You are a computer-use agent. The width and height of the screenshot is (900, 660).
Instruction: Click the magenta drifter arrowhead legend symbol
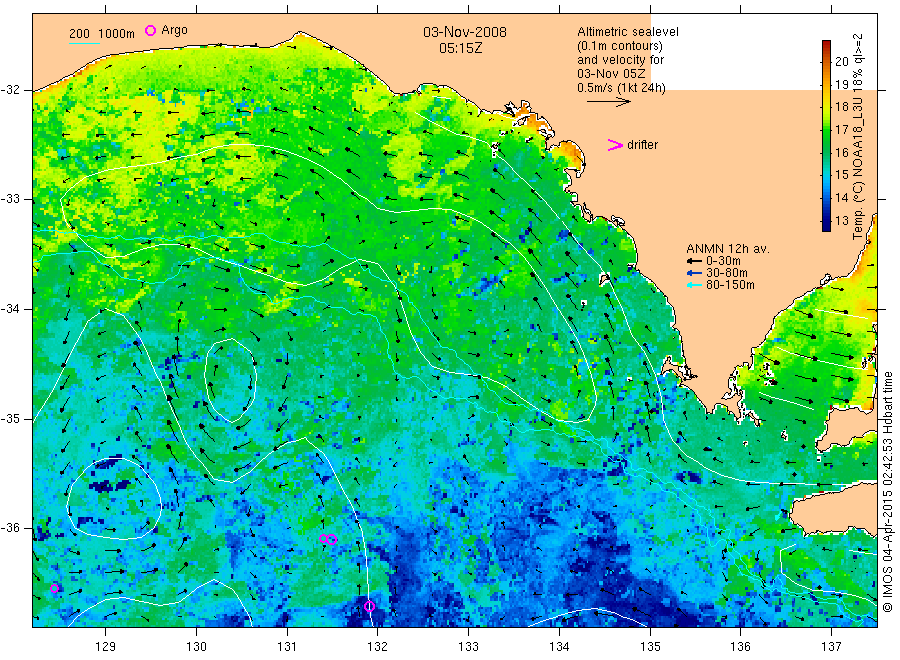coord(615,145)
